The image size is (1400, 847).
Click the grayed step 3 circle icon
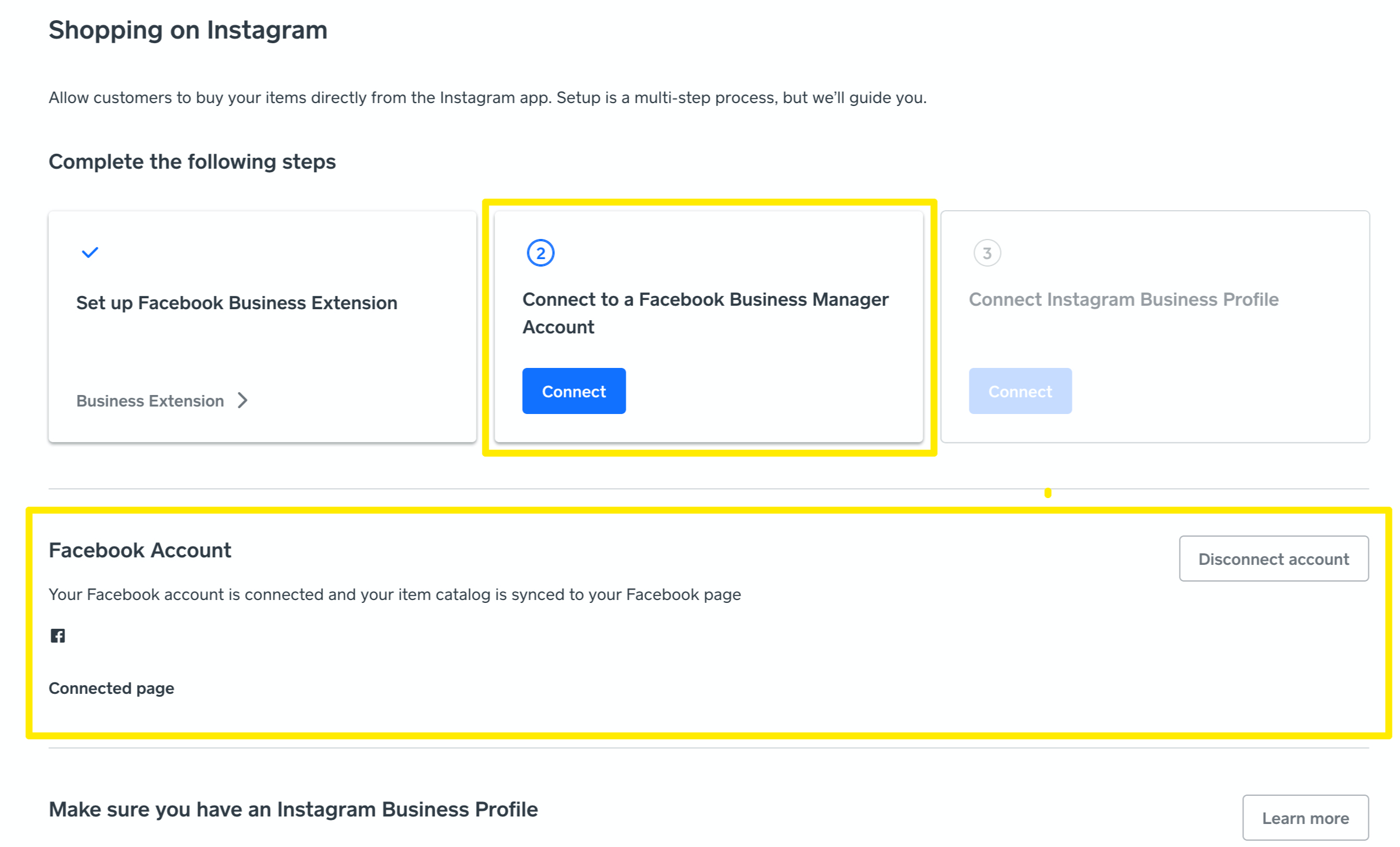click(x=987, y=253)
